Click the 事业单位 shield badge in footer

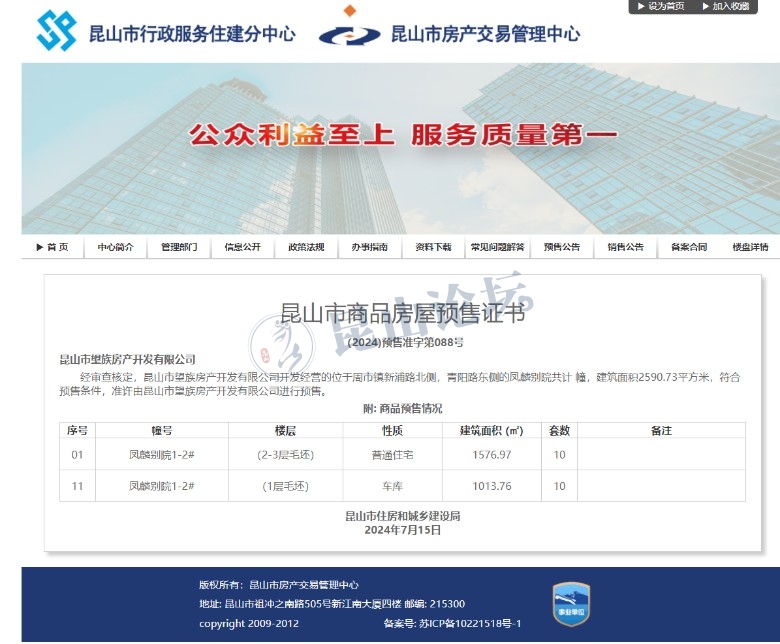click(x=571, y=603)
